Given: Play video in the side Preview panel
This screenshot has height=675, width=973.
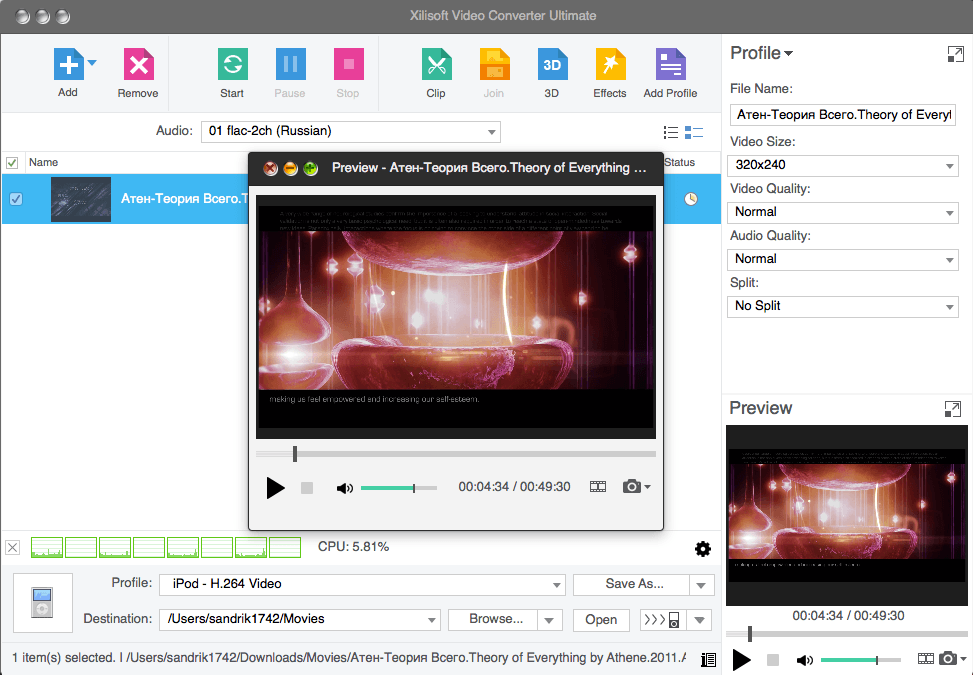Looking at the screenshot, I should point(742,660).
